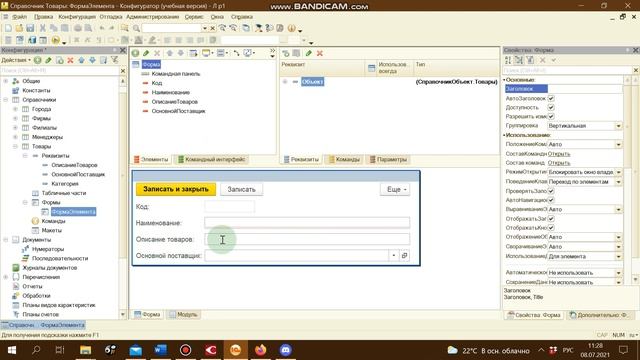Viewport: 640px width, 360px height.
Task: Open Firefox from the taskbar
Action: pos(260,350)
